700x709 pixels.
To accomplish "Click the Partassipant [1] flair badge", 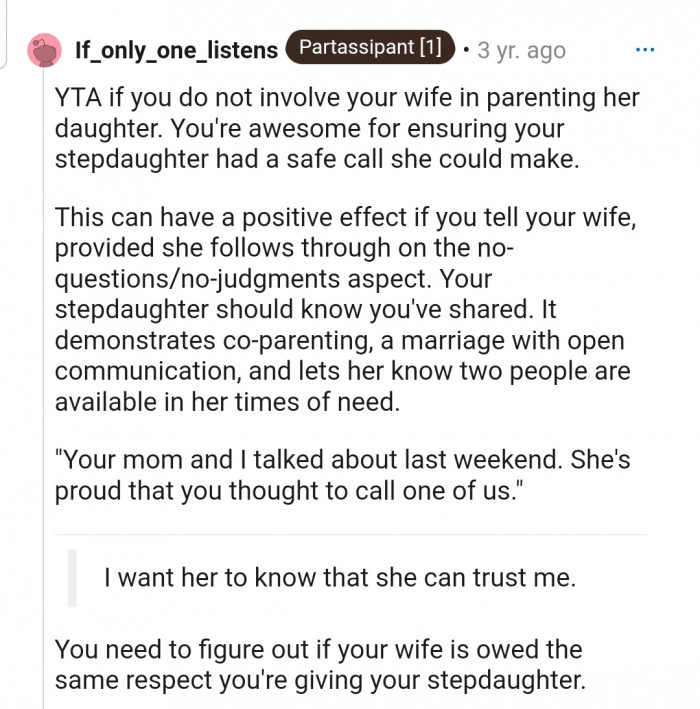I will [x=370, y=48].
